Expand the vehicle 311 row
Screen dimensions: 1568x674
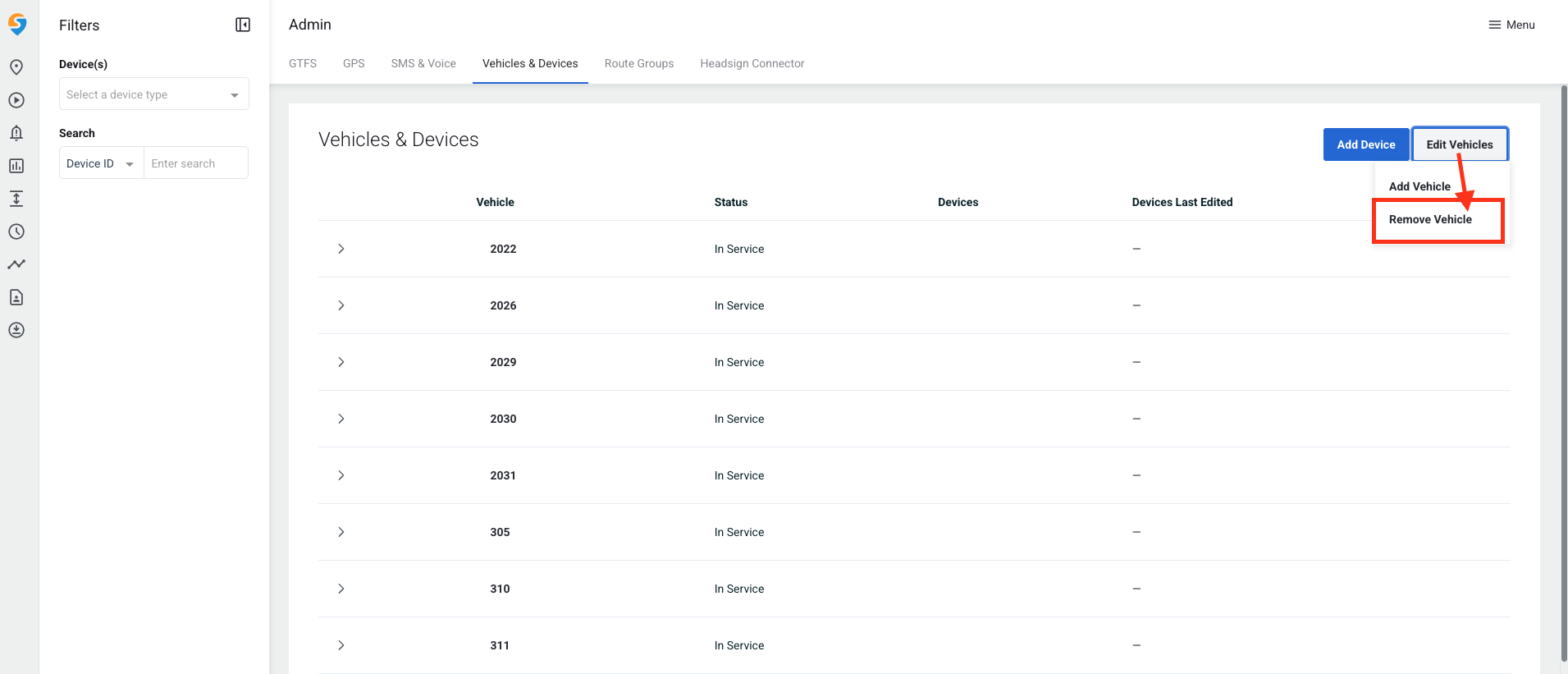point(341,645)
